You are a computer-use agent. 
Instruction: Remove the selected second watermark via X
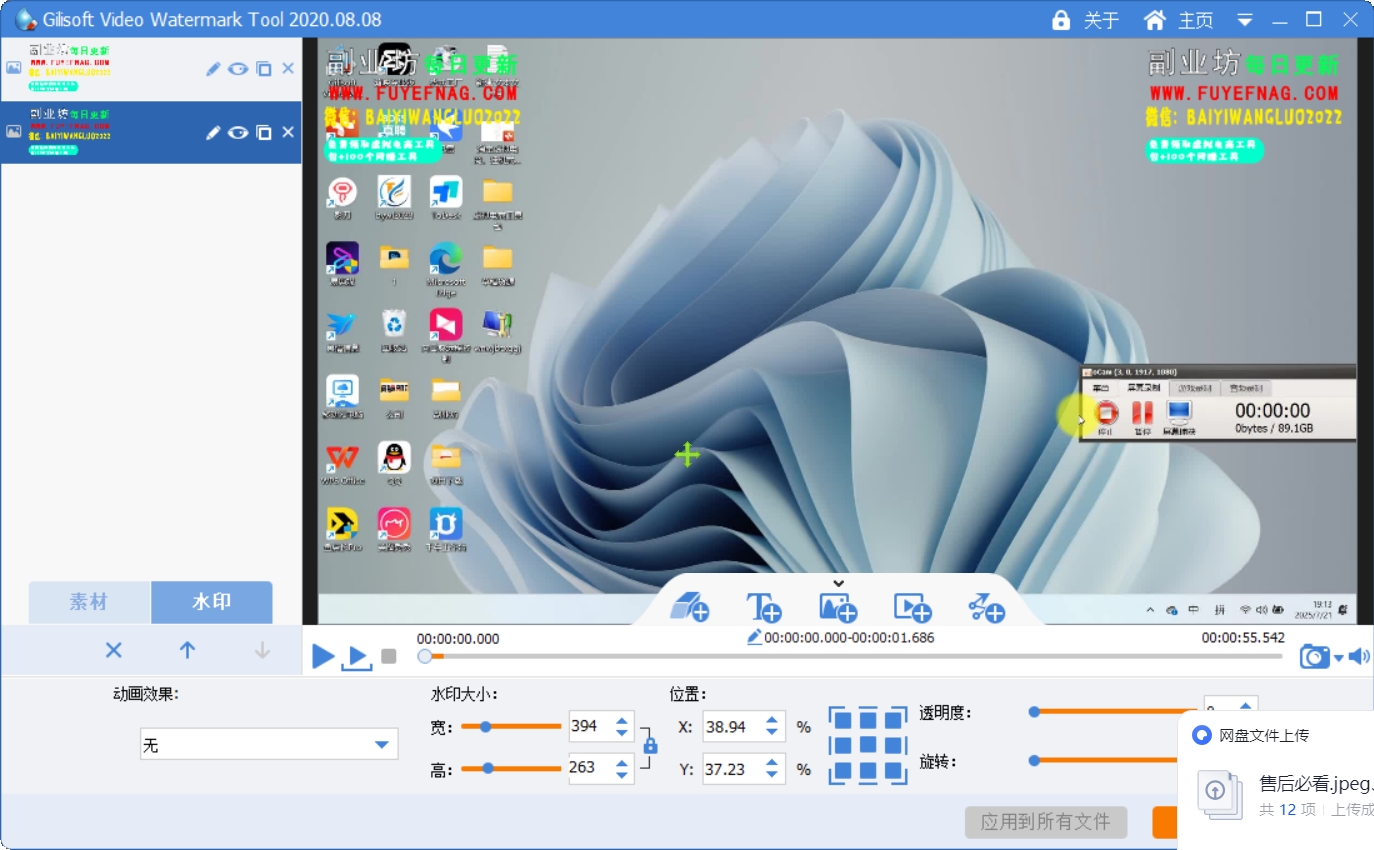tap(288, 132)
